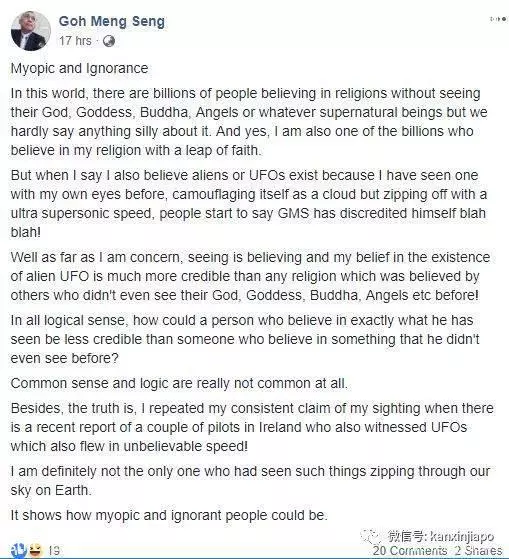The height and width of the screenshot is (559, 509).
Task: Open the 20 Comments link
Action: click(x=410, y=551)
